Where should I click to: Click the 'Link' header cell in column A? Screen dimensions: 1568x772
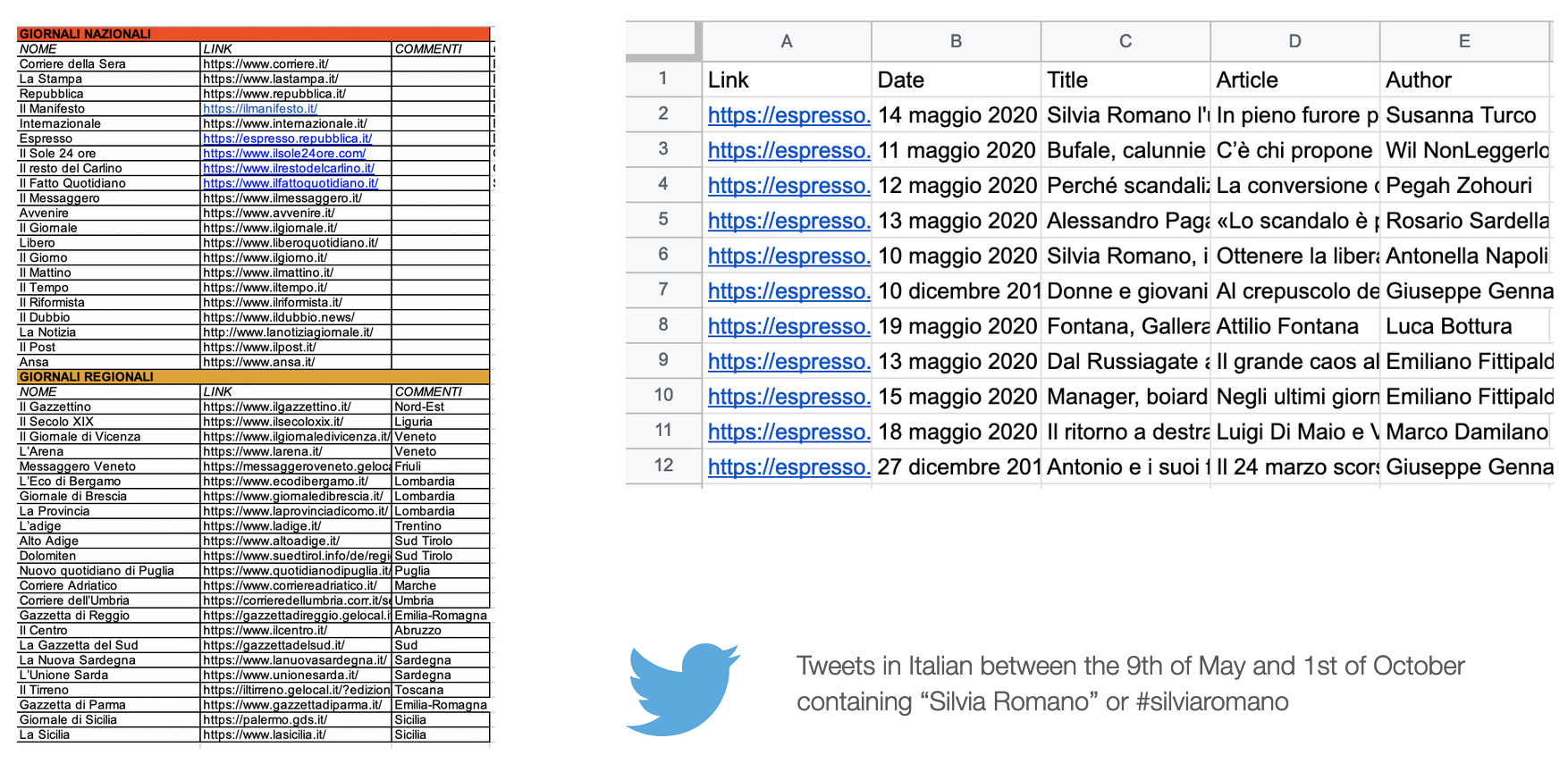pyautogui.click(x=787, y=80)
